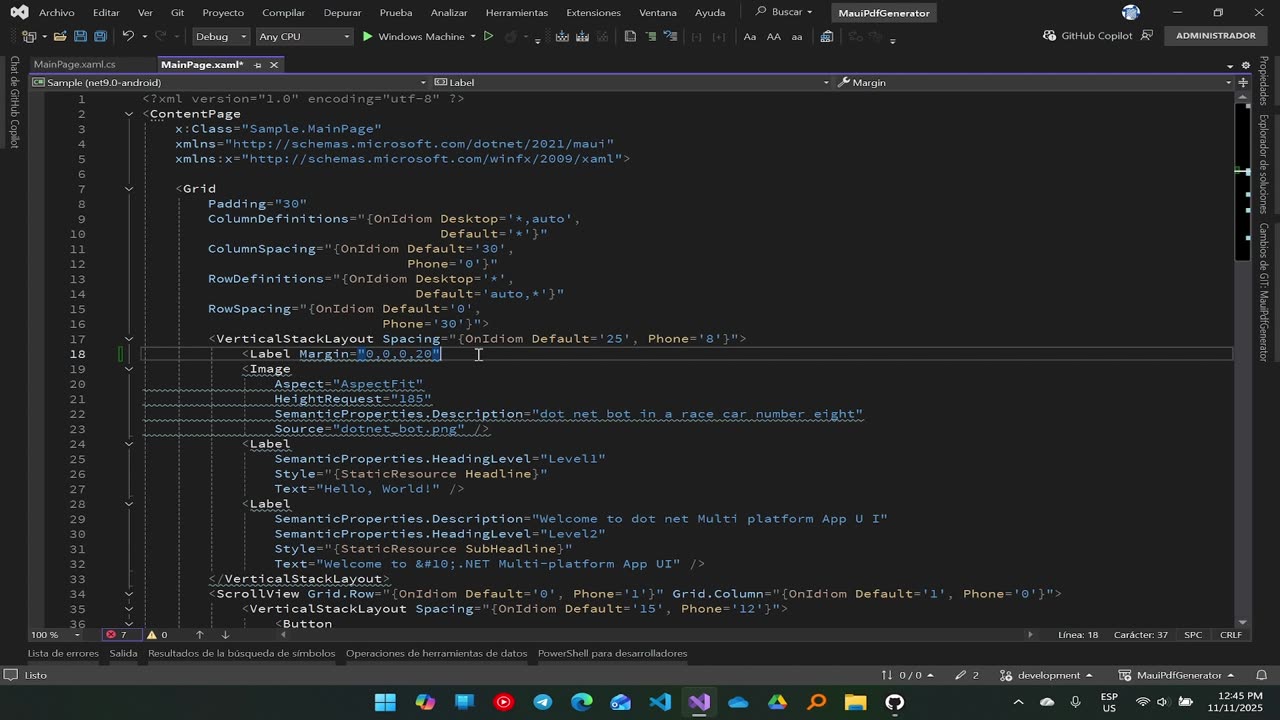Click the feedback person icon beside GitHub Copilot
Image resolution: width=1280 pixels, height=720 pixels.
click(x=1147, y=35)
